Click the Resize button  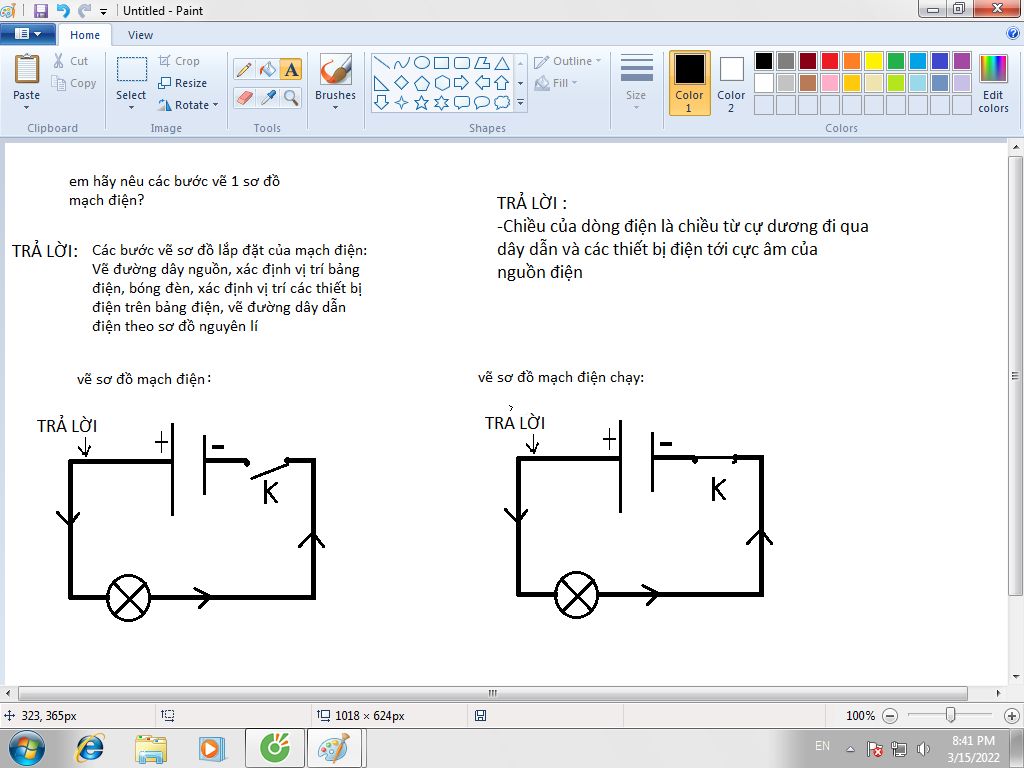(183, 84)
